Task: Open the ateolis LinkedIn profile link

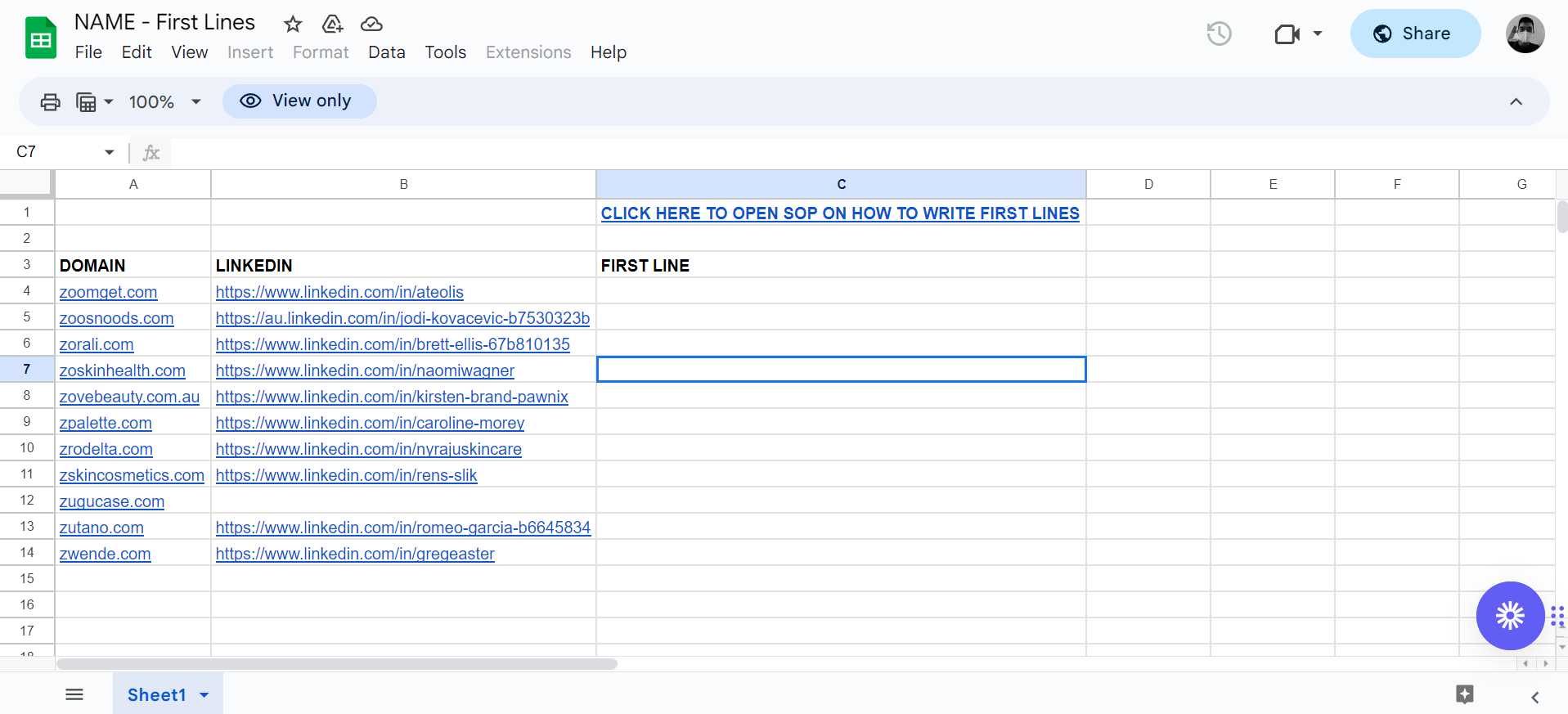Action: click(x=339, y=292)
